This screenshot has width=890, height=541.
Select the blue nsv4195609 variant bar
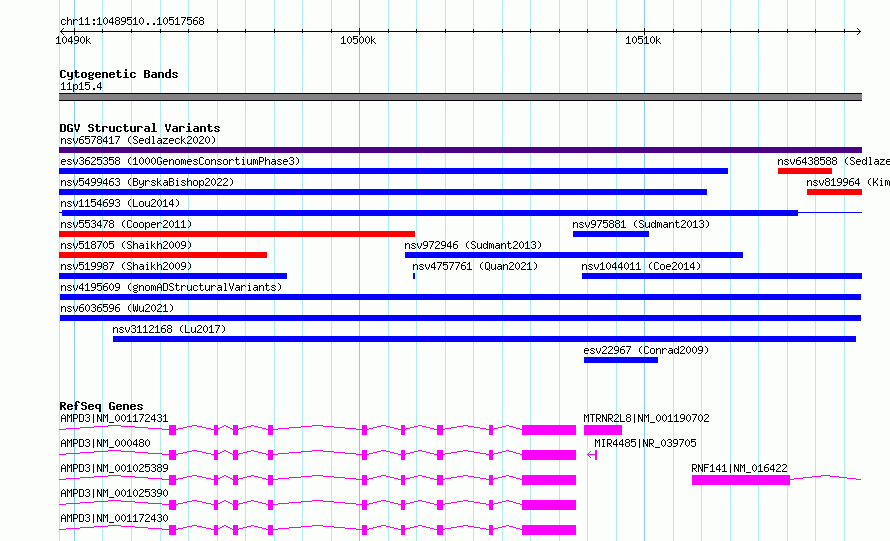tap(460, 297)
